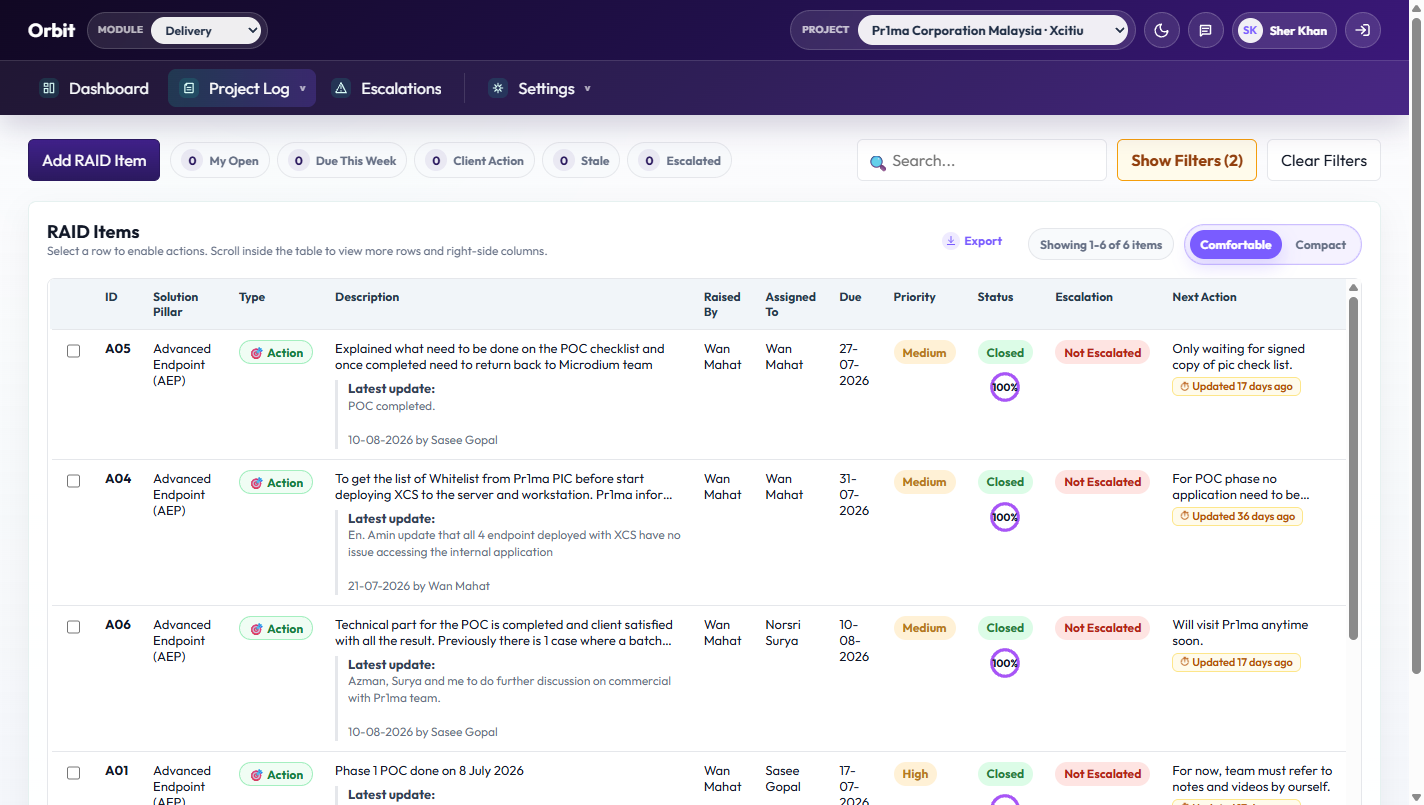Click the Action target icon in row A05
Image resolution: width=1424 pixels, height=805 pixels.
click(256, 353)
